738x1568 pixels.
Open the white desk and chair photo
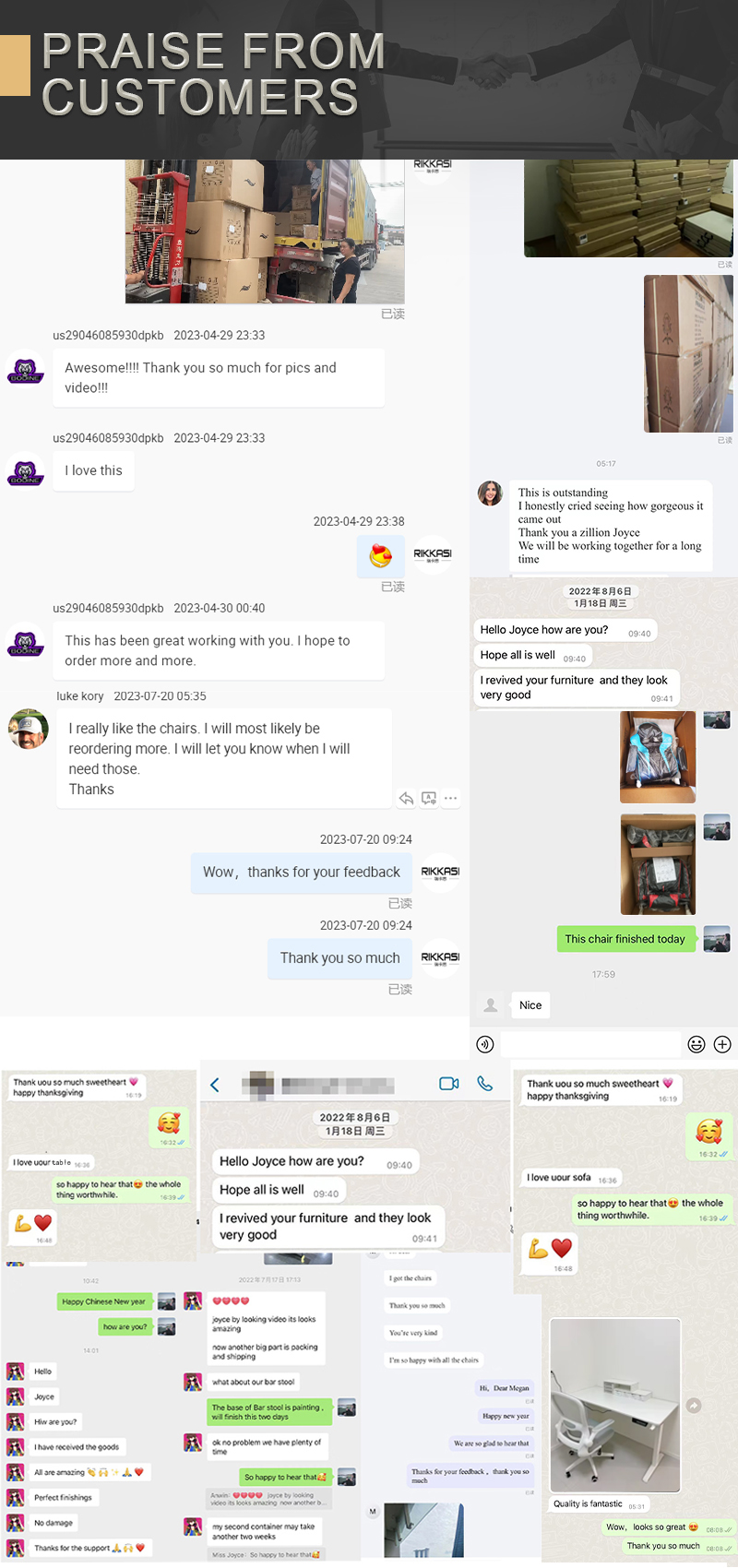(x=615, y=1405)
